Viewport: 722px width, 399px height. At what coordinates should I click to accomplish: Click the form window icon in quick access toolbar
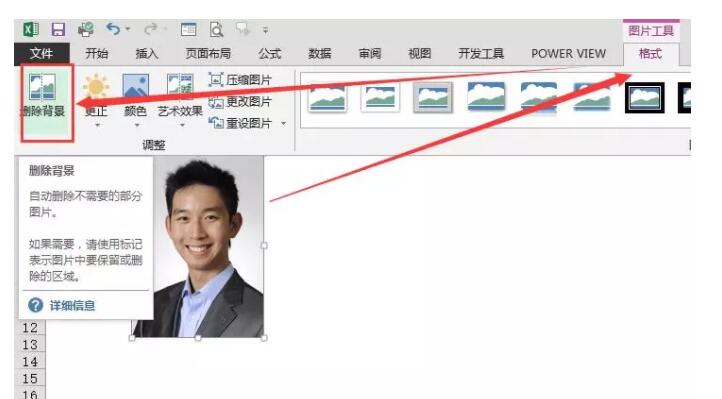(188, 30)
